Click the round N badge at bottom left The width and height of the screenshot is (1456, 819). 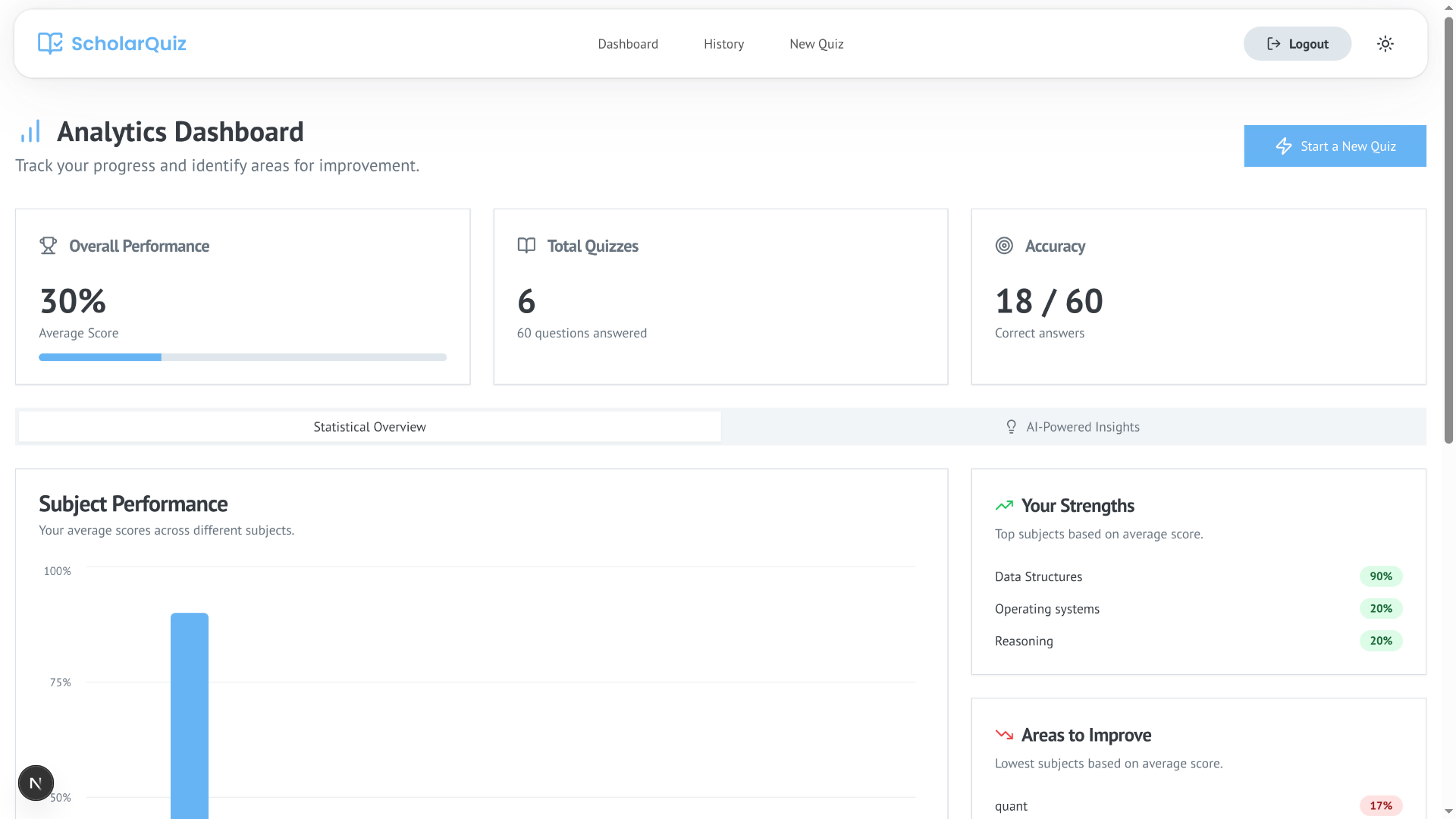[36, 783]
